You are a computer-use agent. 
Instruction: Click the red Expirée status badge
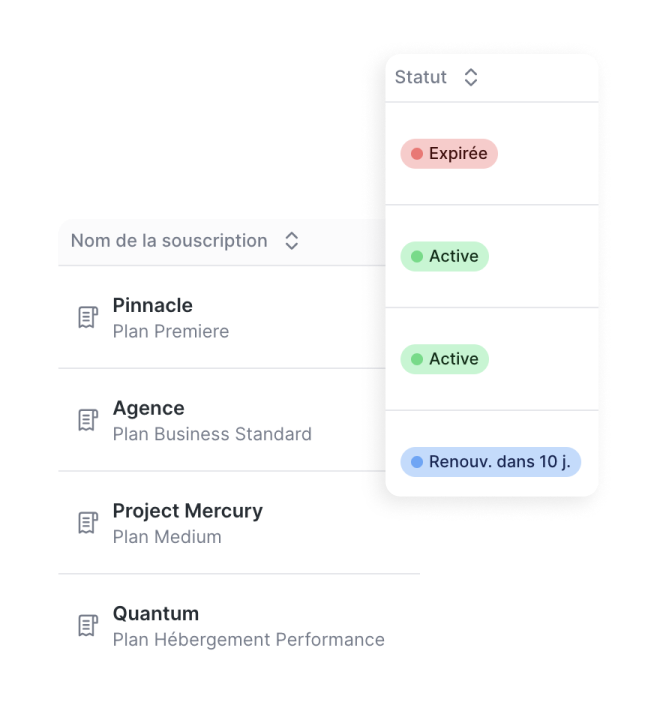click(x=449, y=154)
